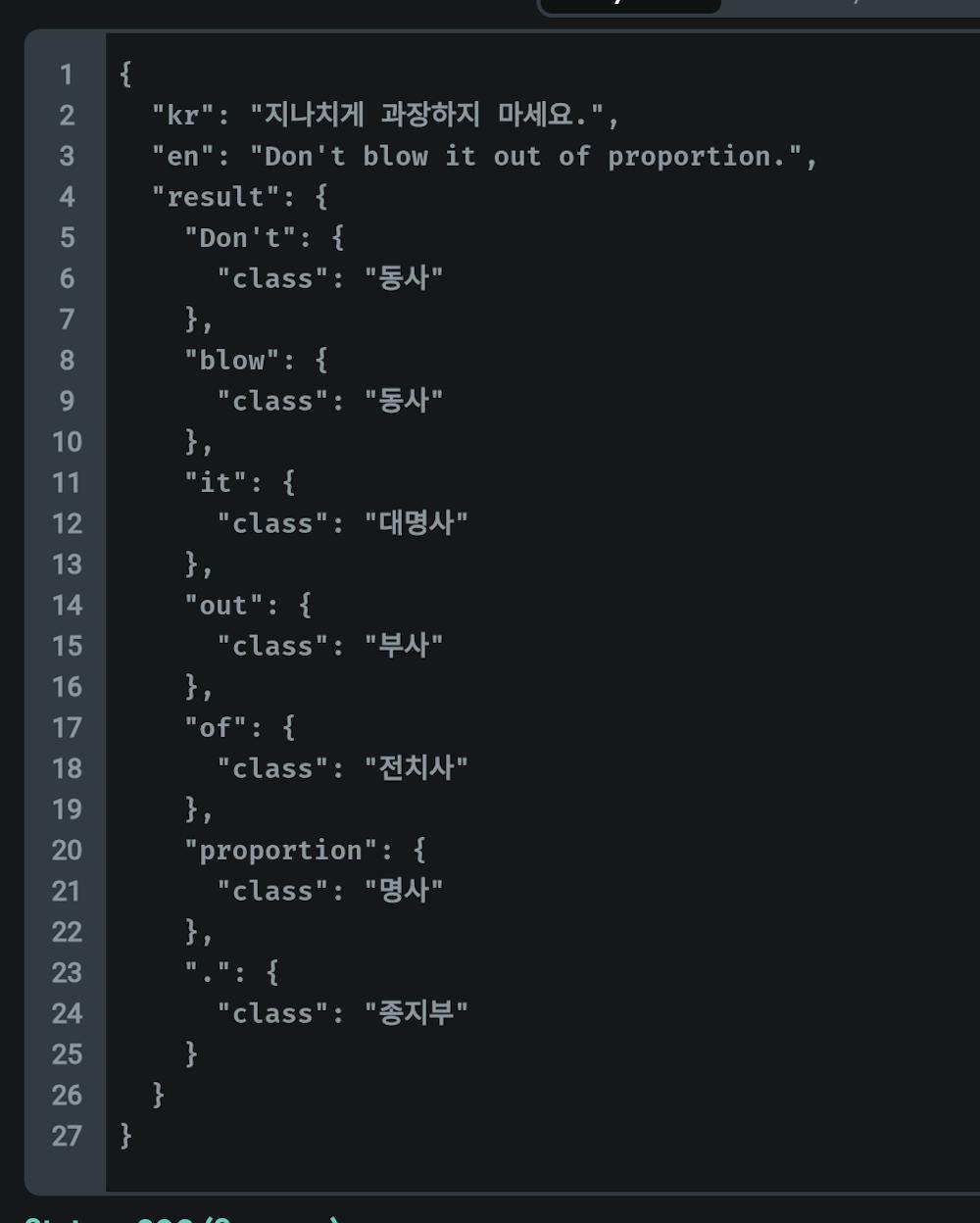Click the "proportion" key on line 20
Image resolution: width=980 pixels, height=1223 pixels.
tap(281, 850)
